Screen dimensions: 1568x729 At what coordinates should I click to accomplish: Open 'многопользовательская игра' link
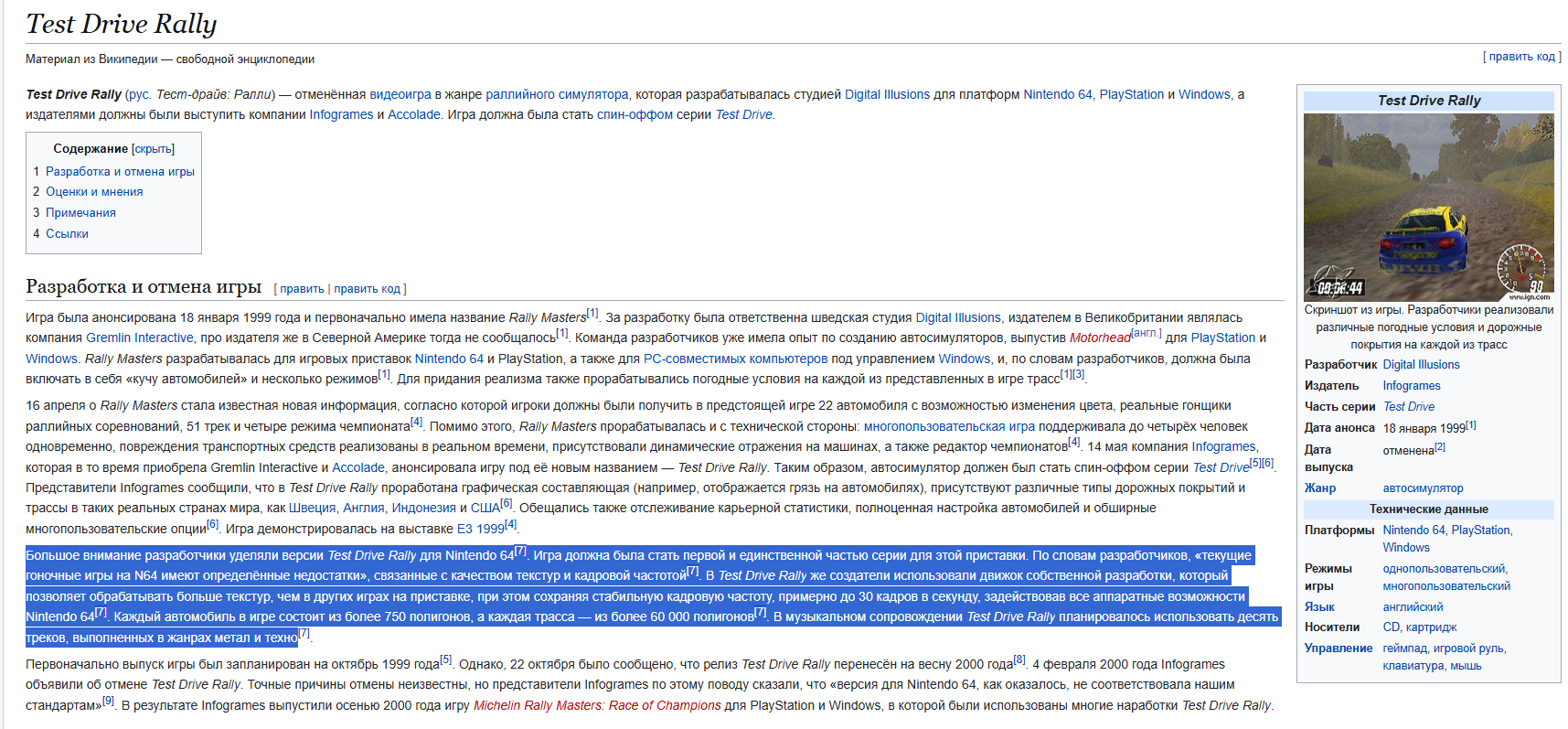point(949,426)
